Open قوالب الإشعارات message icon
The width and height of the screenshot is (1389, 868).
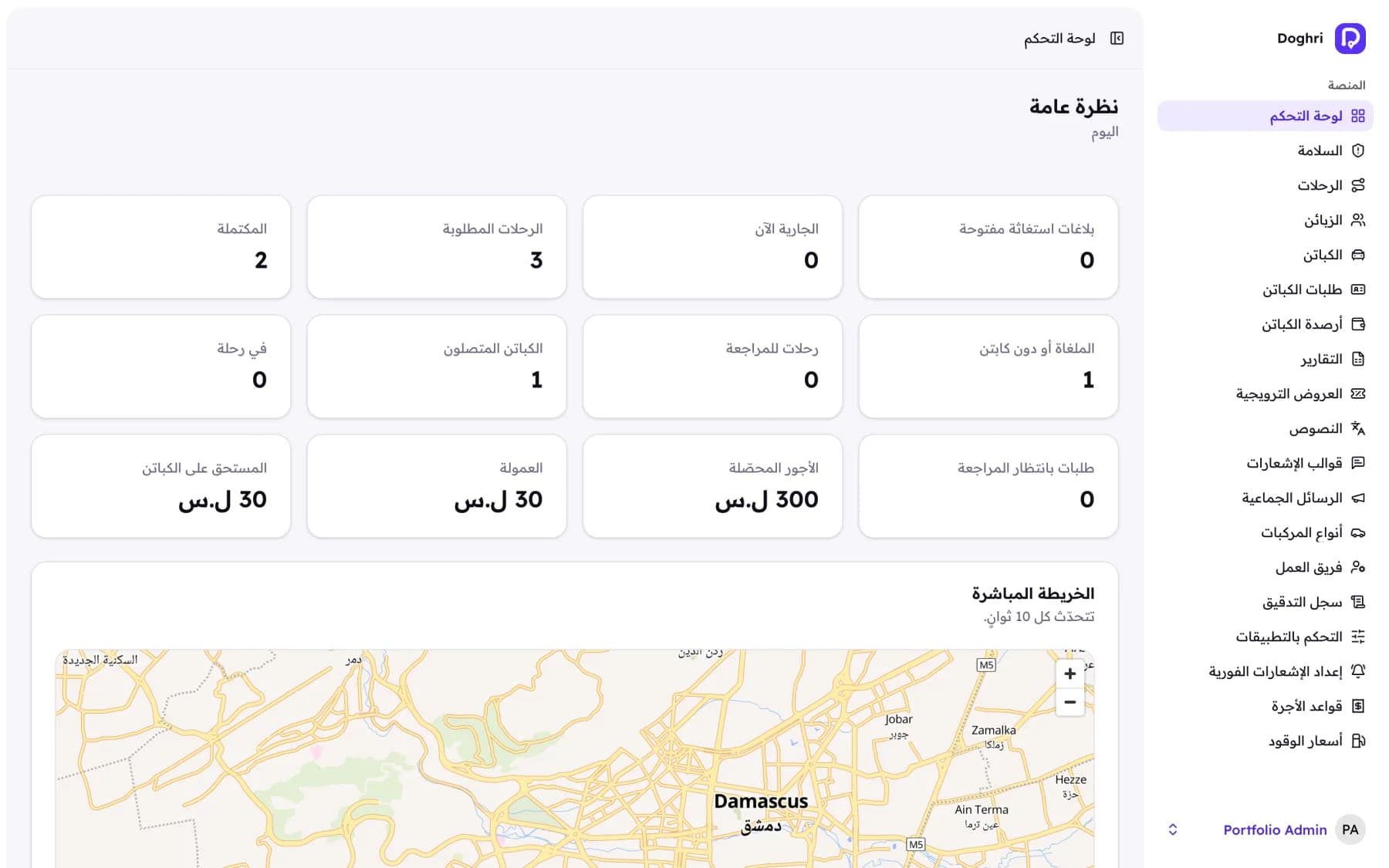tap(1358, 463)
